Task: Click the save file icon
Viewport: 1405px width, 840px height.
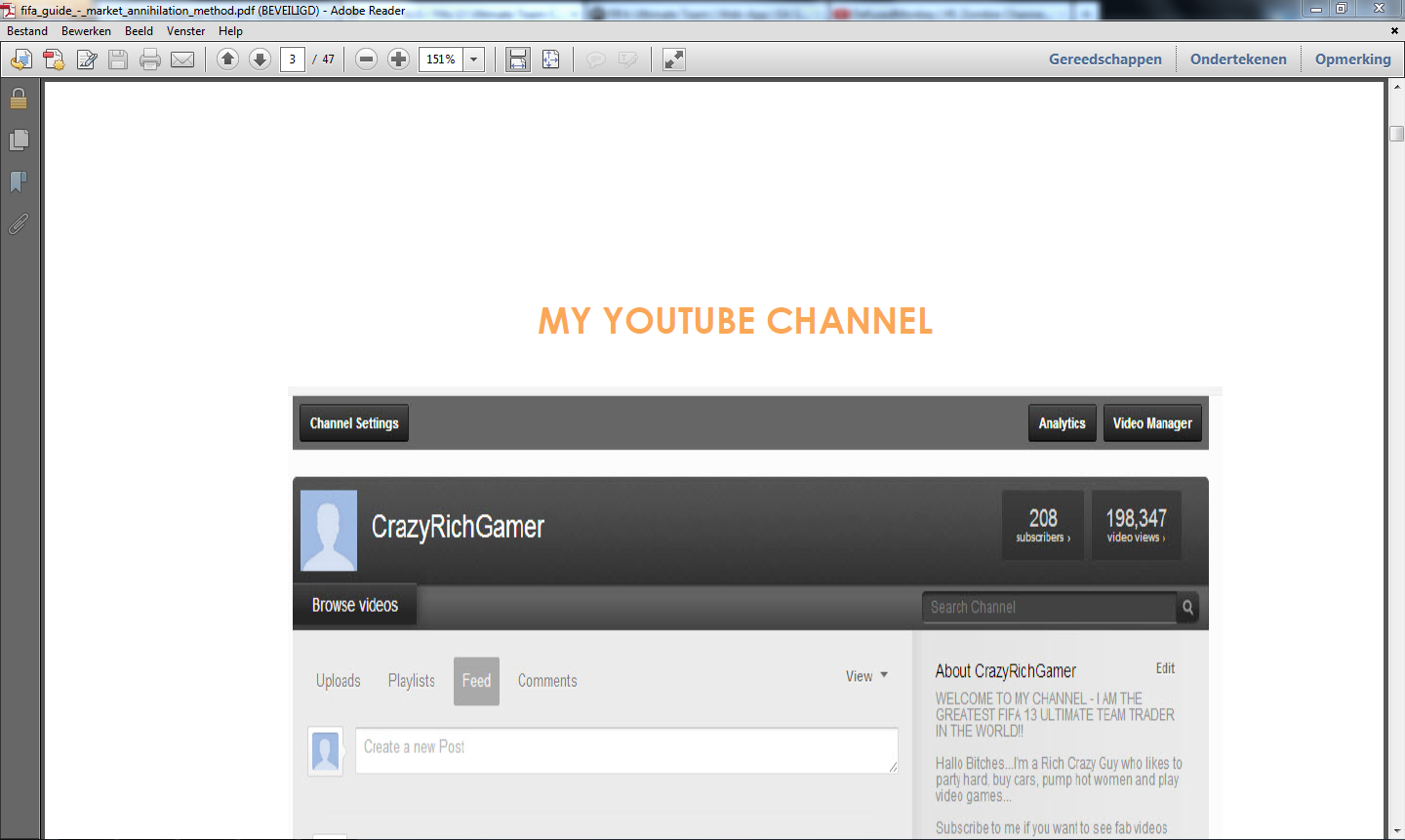Action: [118, 60]
